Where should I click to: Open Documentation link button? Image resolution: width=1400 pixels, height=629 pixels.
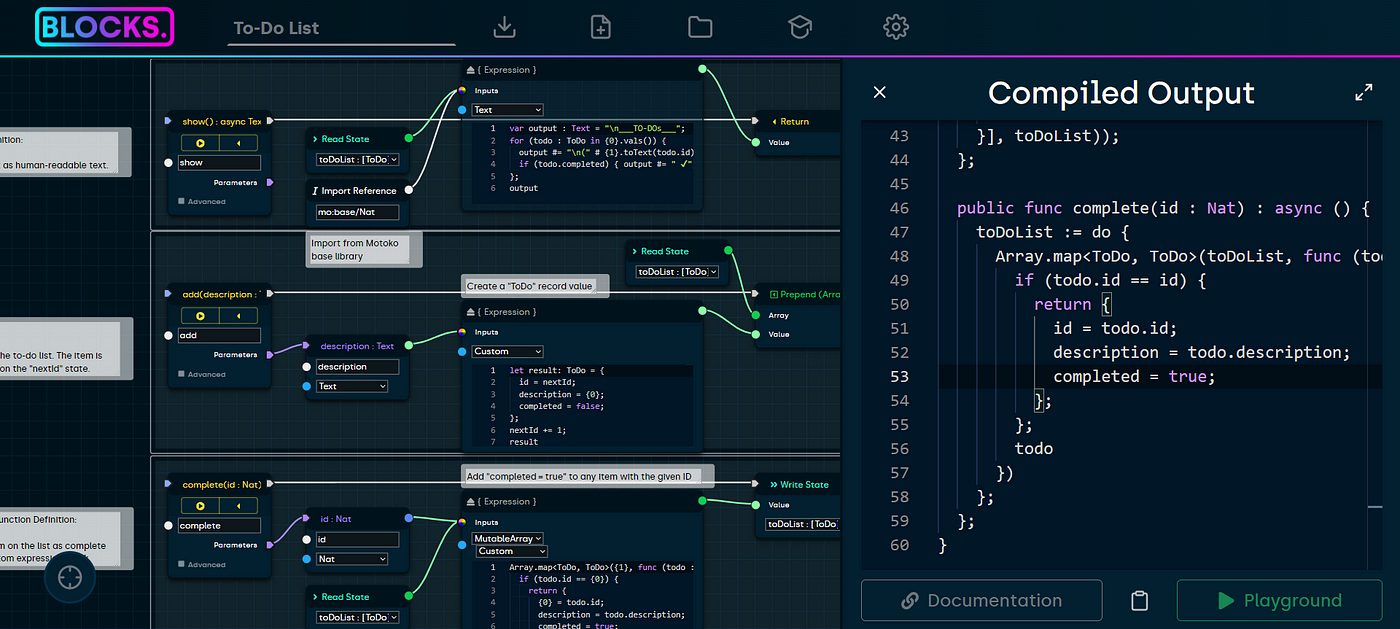pos(981,601)
